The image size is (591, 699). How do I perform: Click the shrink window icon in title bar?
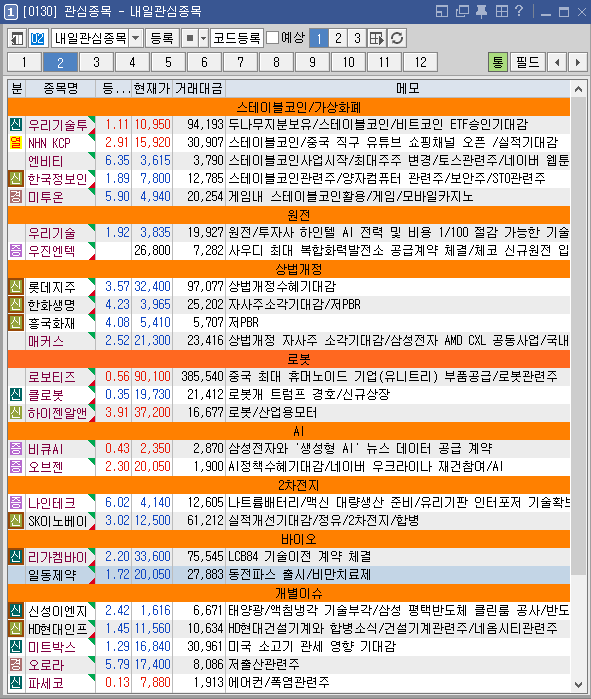click(442, 12)
